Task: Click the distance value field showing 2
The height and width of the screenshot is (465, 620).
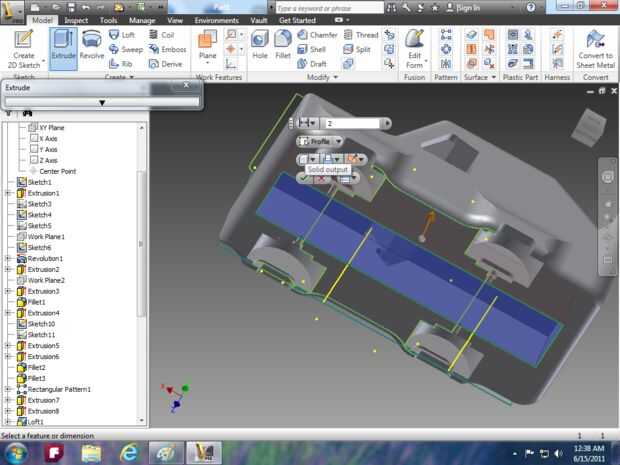Action: tap(352, 124)
